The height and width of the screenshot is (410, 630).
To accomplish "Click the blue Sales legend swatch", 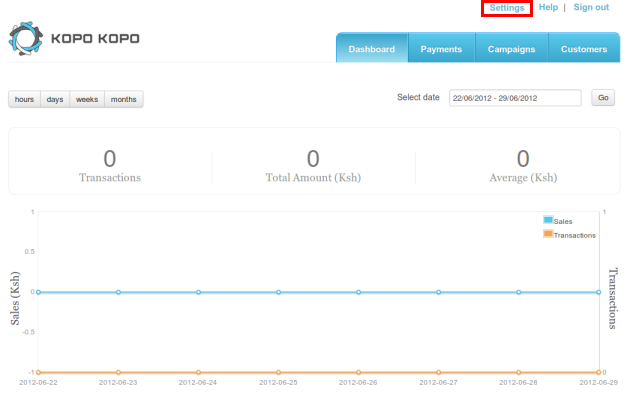I will point(548,220).
